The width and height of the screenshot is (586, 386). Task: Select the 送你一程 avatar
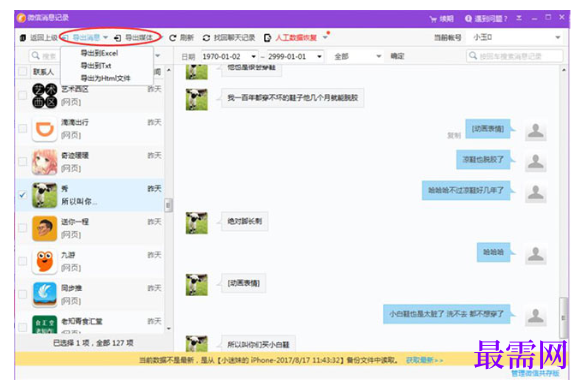[44, 228]
